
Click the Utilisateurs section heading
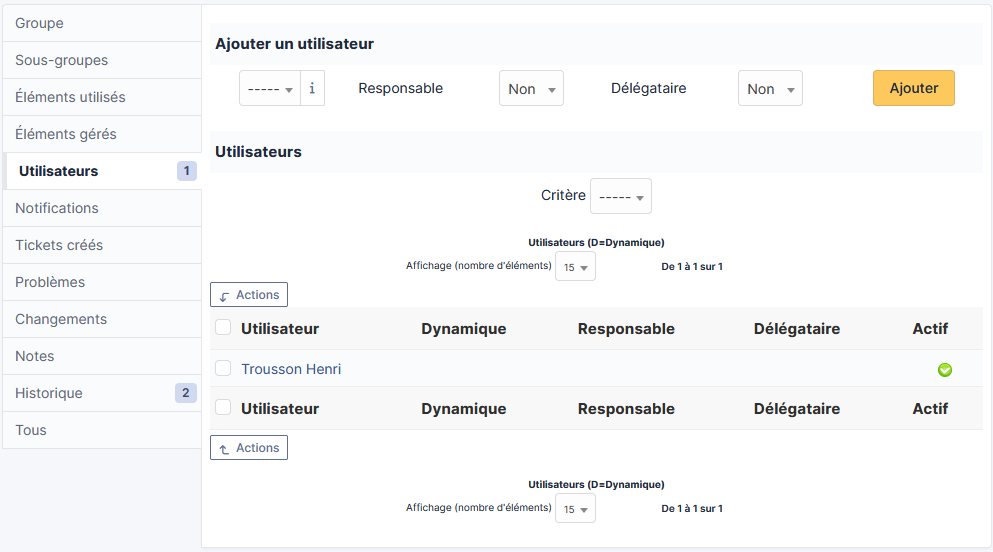tap(258, 152)
